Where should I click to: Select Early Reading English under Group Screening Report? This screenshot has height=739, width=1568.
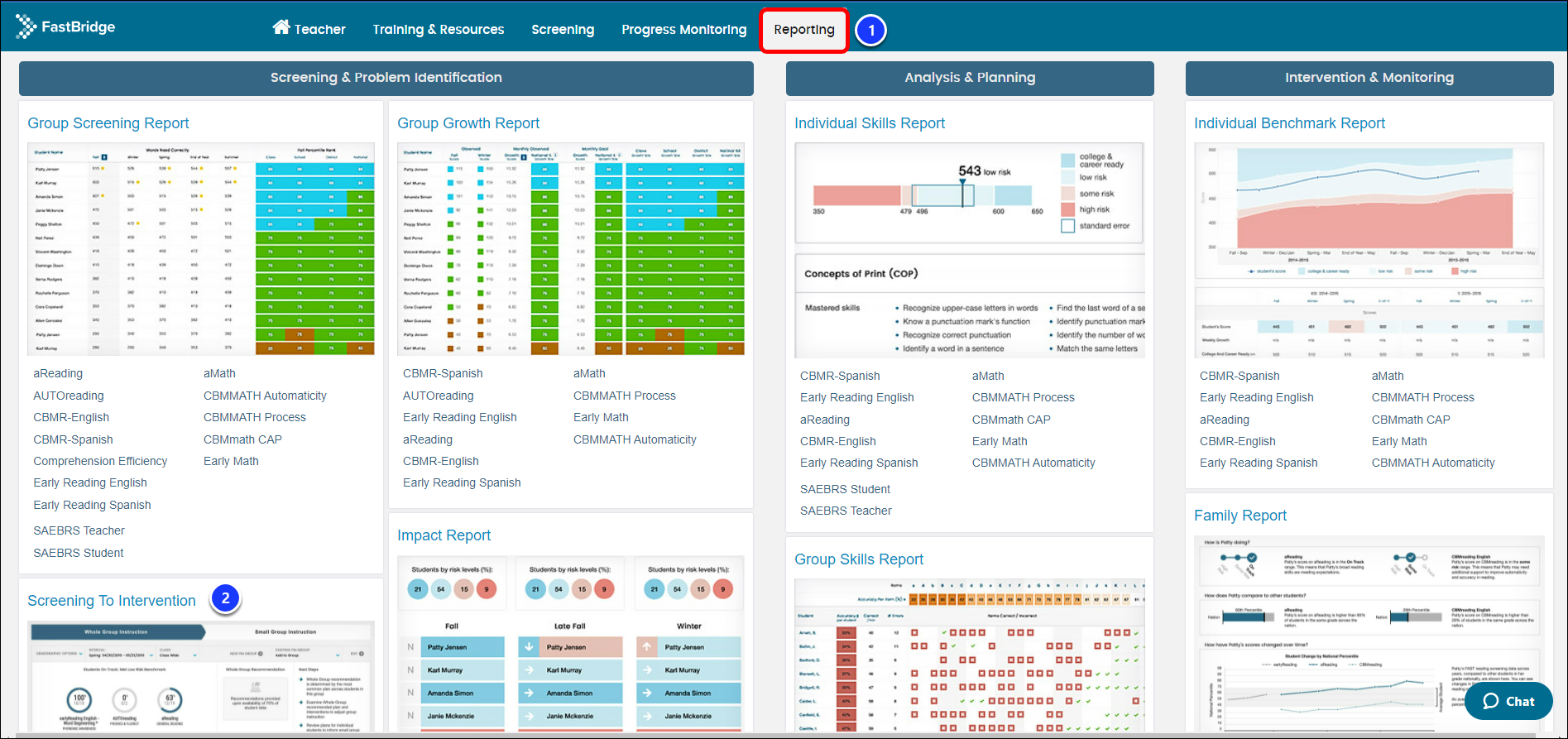pos(90,482)
